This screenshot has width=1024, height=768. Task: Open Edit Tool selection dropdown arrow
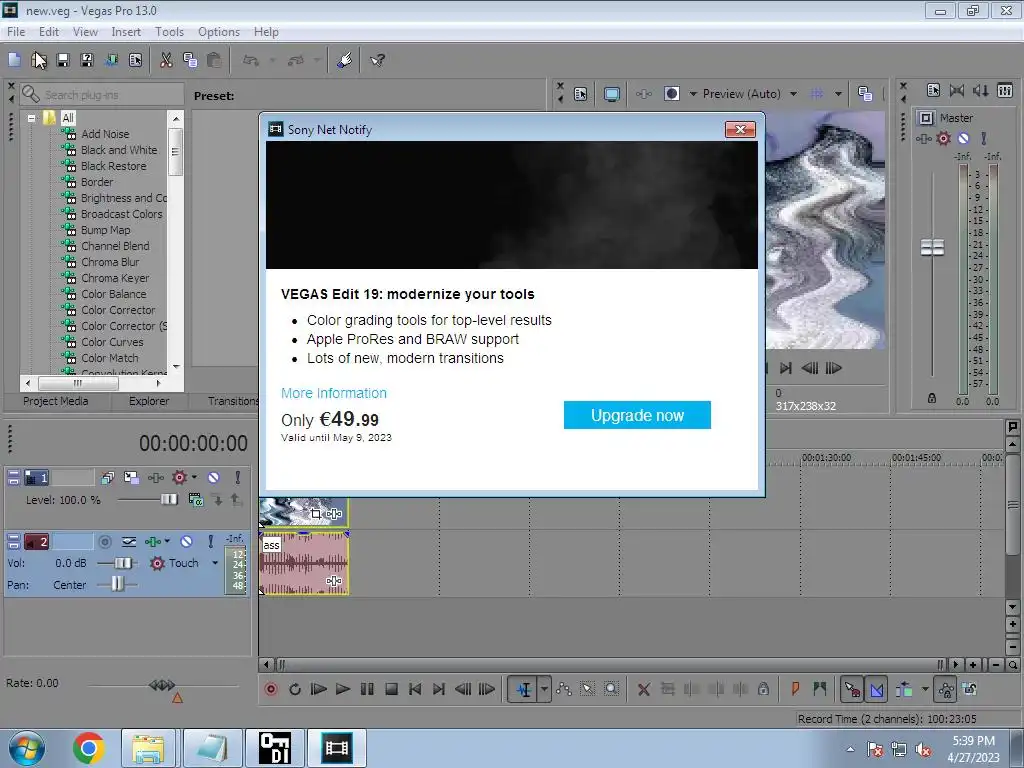coord(544,689)
